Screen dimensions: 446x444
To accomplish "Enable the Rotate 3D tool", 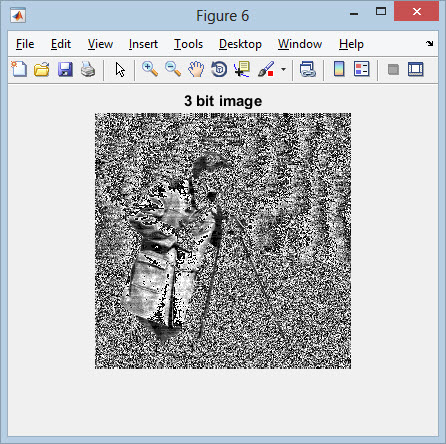I will click(219, 69).
